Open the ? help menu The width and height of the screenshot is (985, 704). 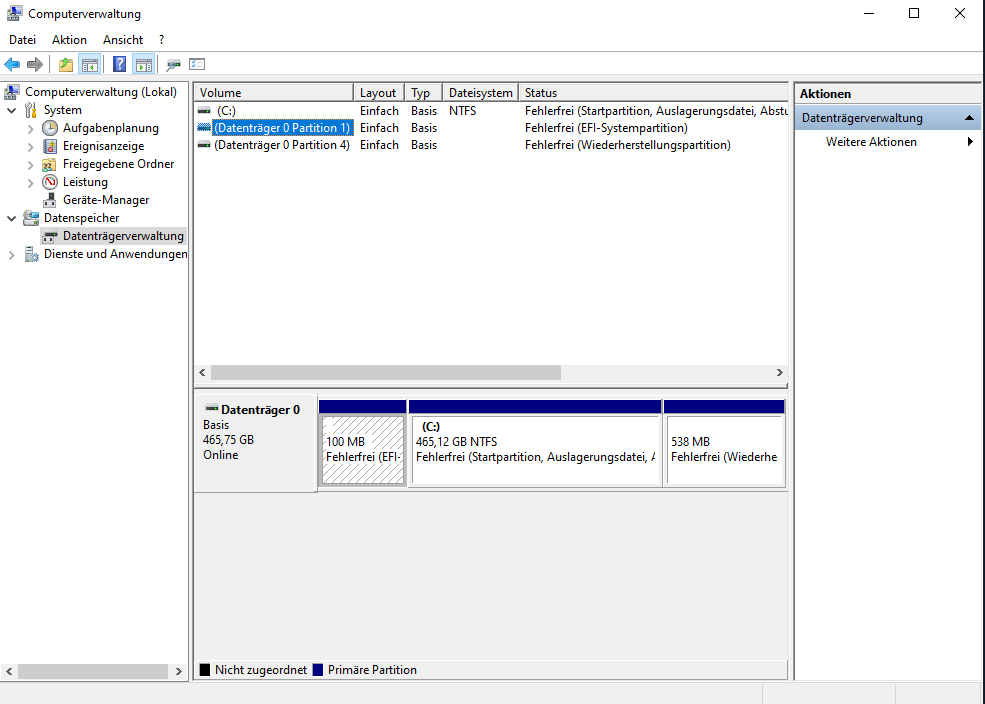tap(161, 40)
